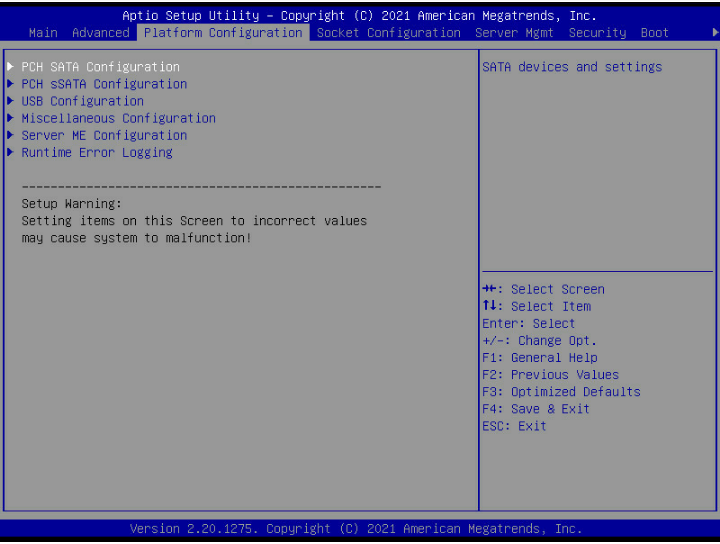Select the Boot tab
This screenshot has height=544, width=720.
655,33
